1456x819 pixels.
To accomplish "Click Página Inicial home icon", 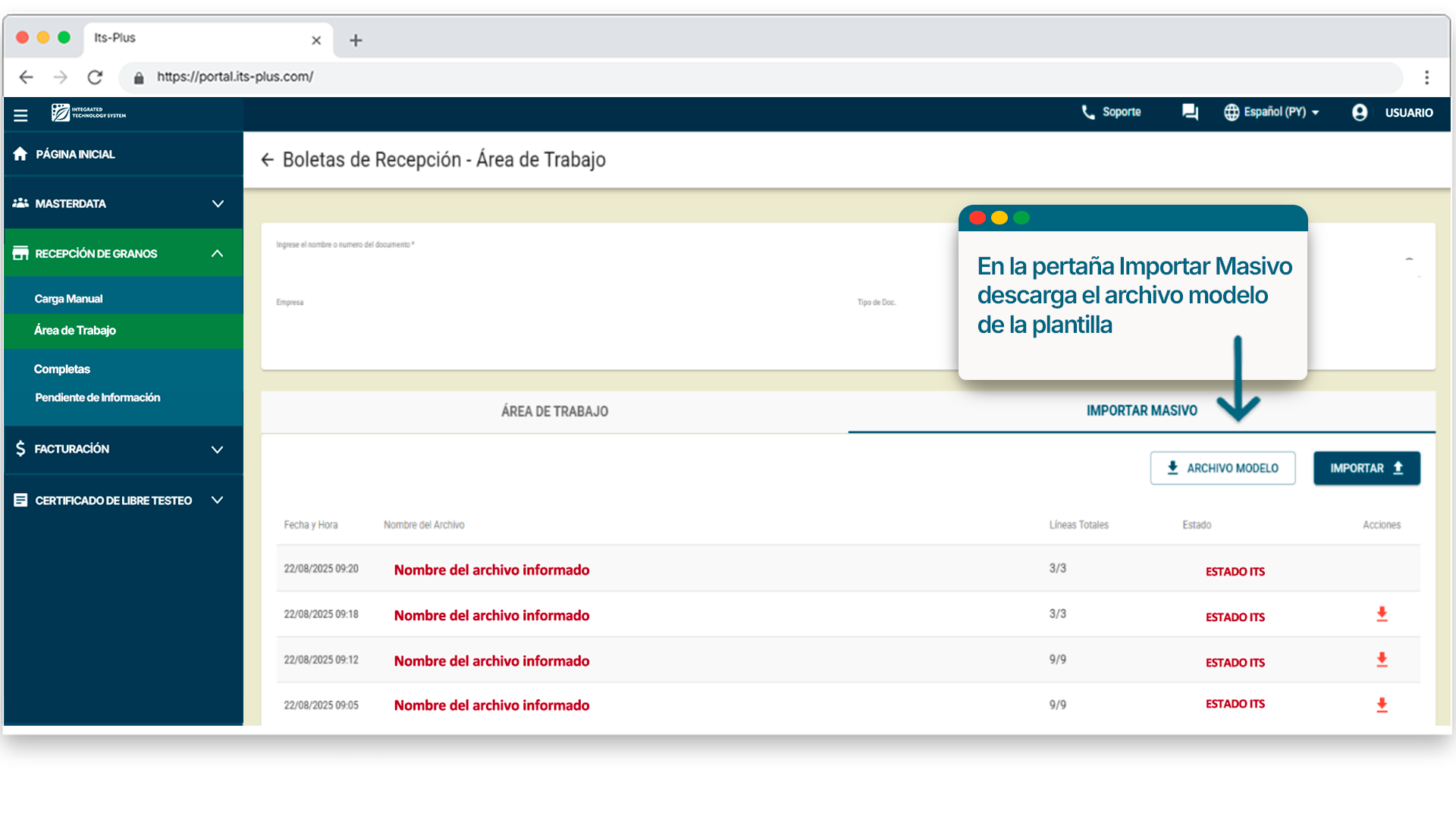I will click(20, 154).
